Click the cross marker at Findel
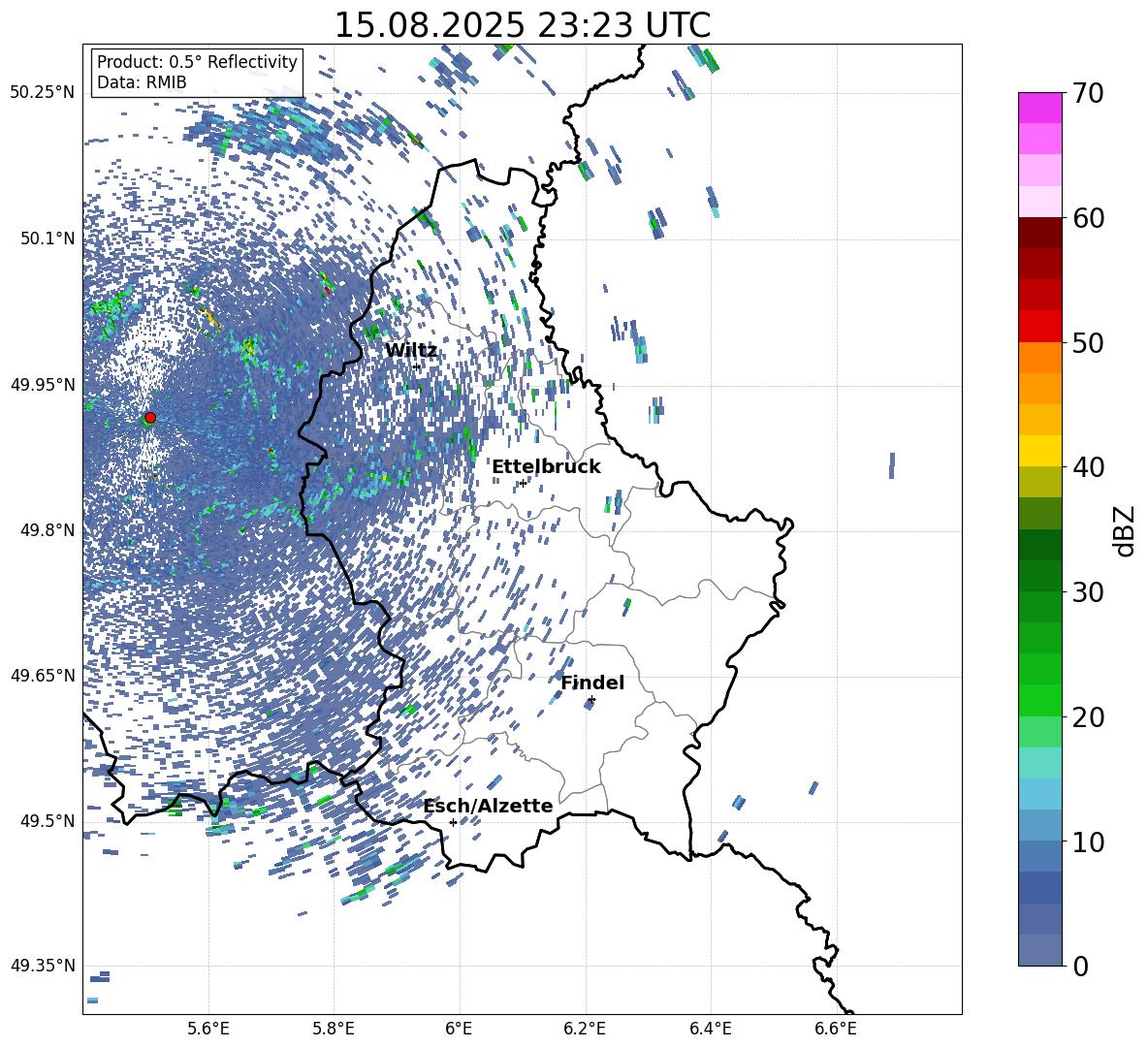 pos(591,700)
